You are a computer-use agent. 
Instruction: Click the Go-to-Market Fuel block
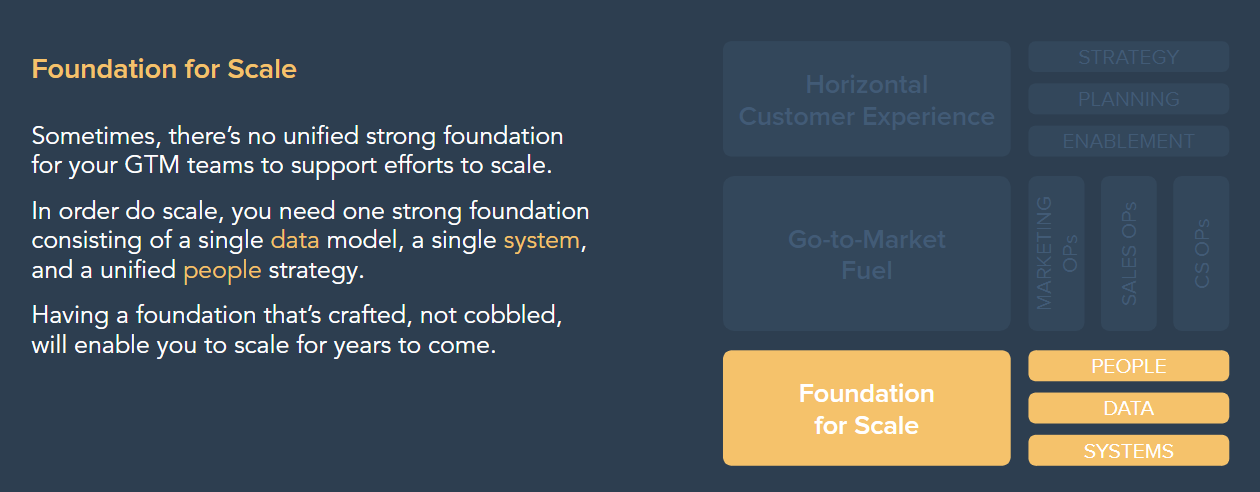tap(866, 254)
